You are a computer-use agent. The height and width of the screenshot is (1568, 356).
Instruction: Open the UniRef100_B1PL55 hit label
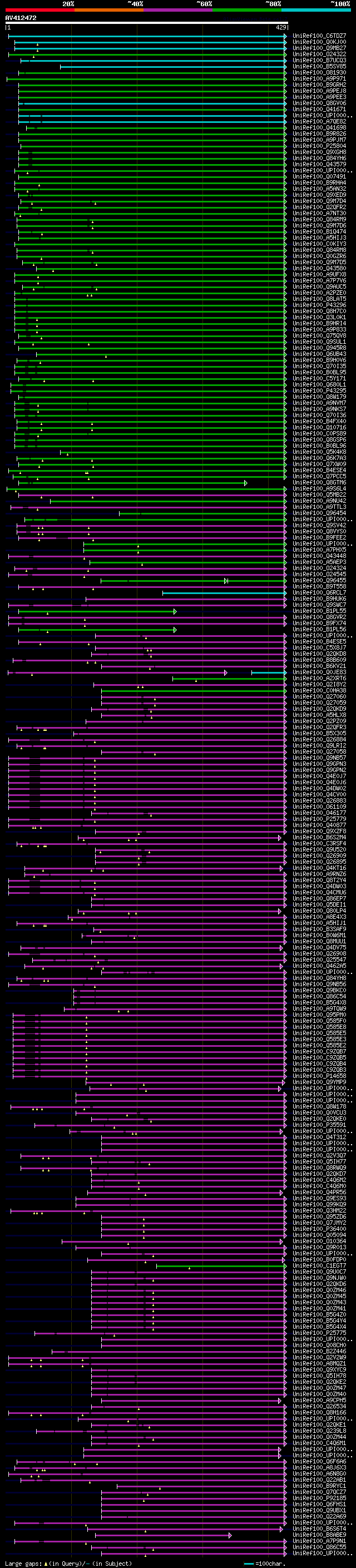click(319, 611)
